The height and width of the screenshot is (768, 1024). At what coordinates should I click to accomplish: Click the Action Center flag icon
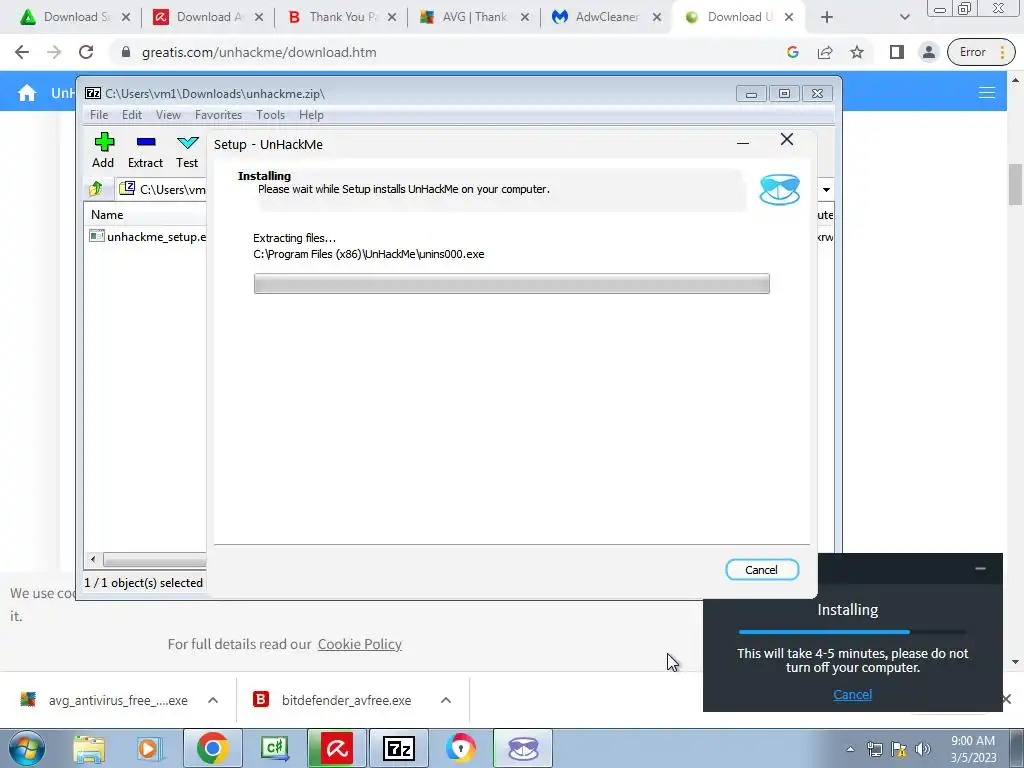pos(899,749)
